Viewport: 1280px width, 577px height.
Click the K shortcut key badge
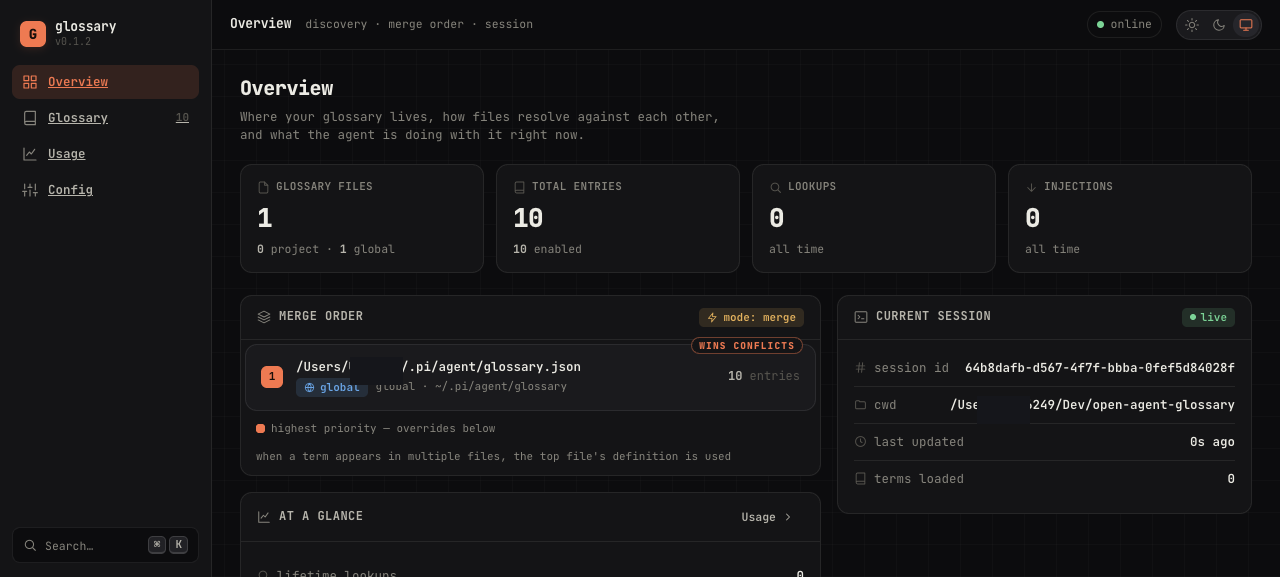pos(179,545)
